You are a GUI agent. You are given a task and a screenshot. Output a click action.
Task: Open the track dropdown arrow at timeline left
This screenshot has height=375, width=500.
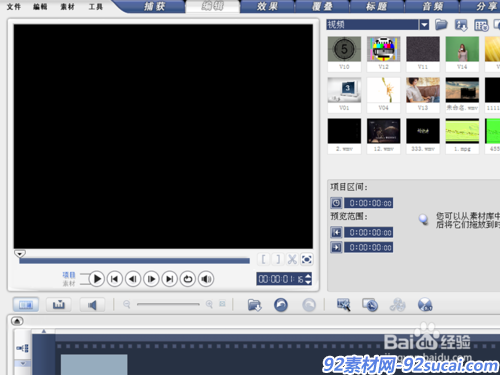(23, 363)
